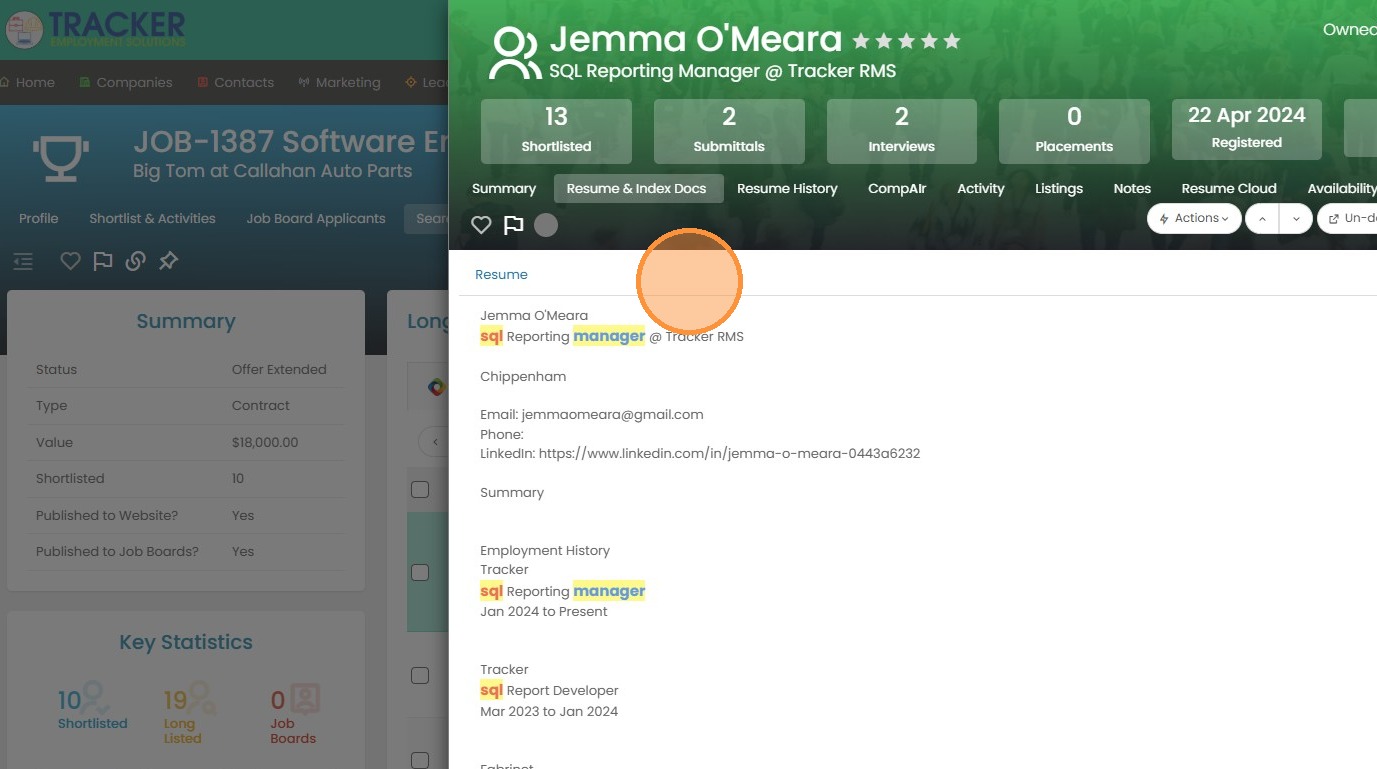Image resolution: width=1377 pixels, height=769 pixels.
Task: Click the 19 Long Listed key statistic
Action: pos(188,714)
